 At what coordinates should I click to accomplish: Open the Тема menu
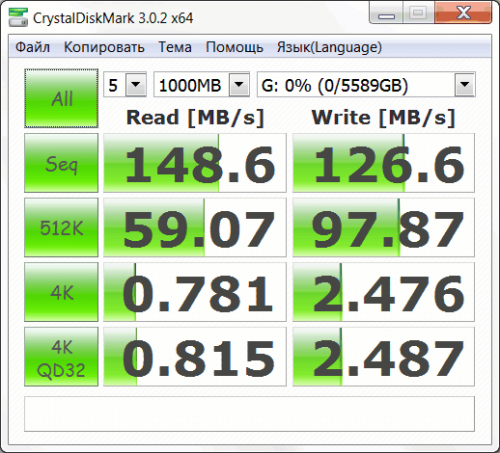[175, 47]
